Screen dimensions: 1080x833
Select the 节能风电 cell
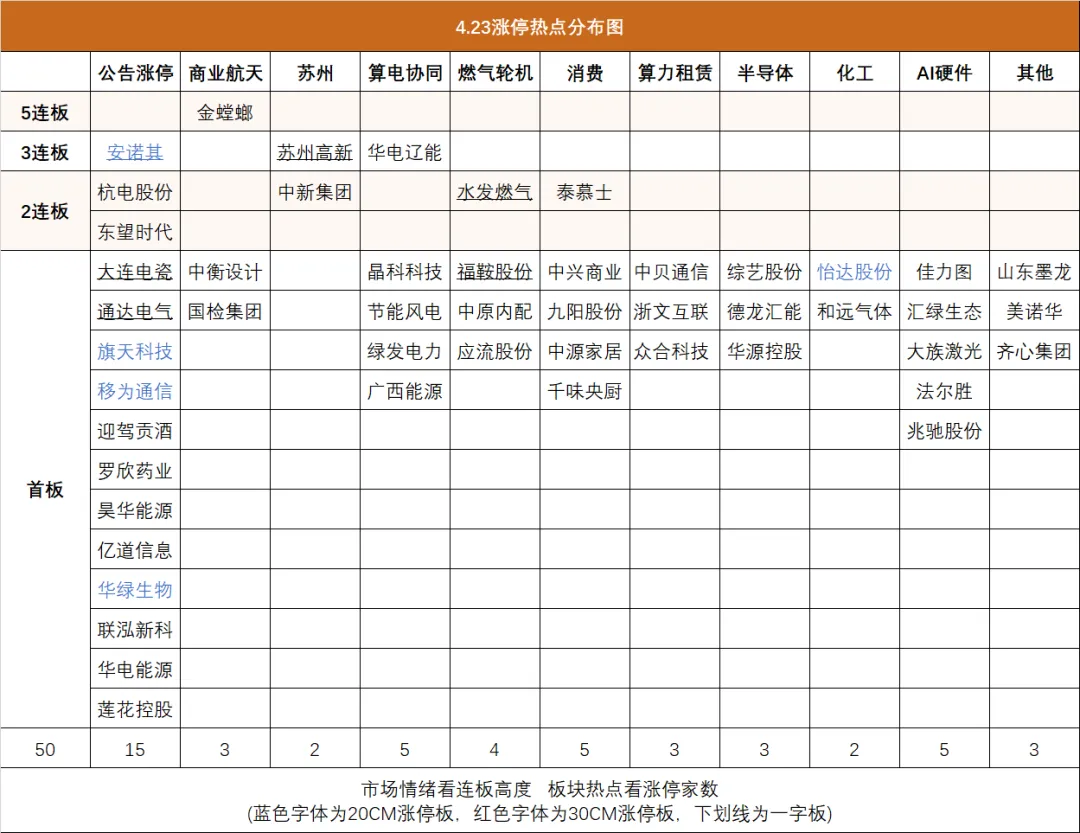coord(405,312)
